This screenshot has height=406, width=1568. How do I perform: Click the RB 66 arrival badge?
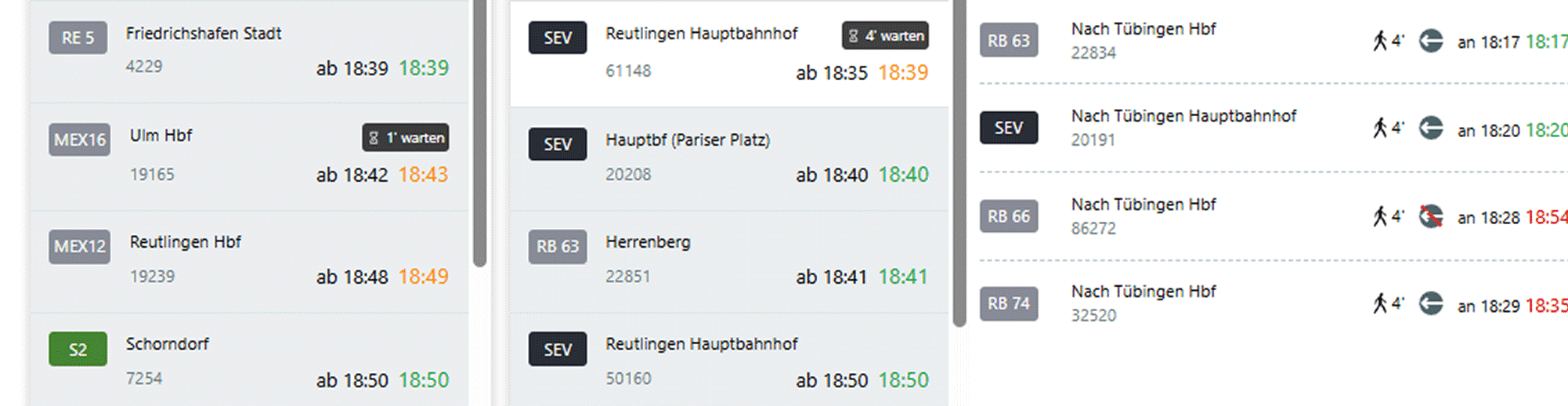(x=1008, y=216)
